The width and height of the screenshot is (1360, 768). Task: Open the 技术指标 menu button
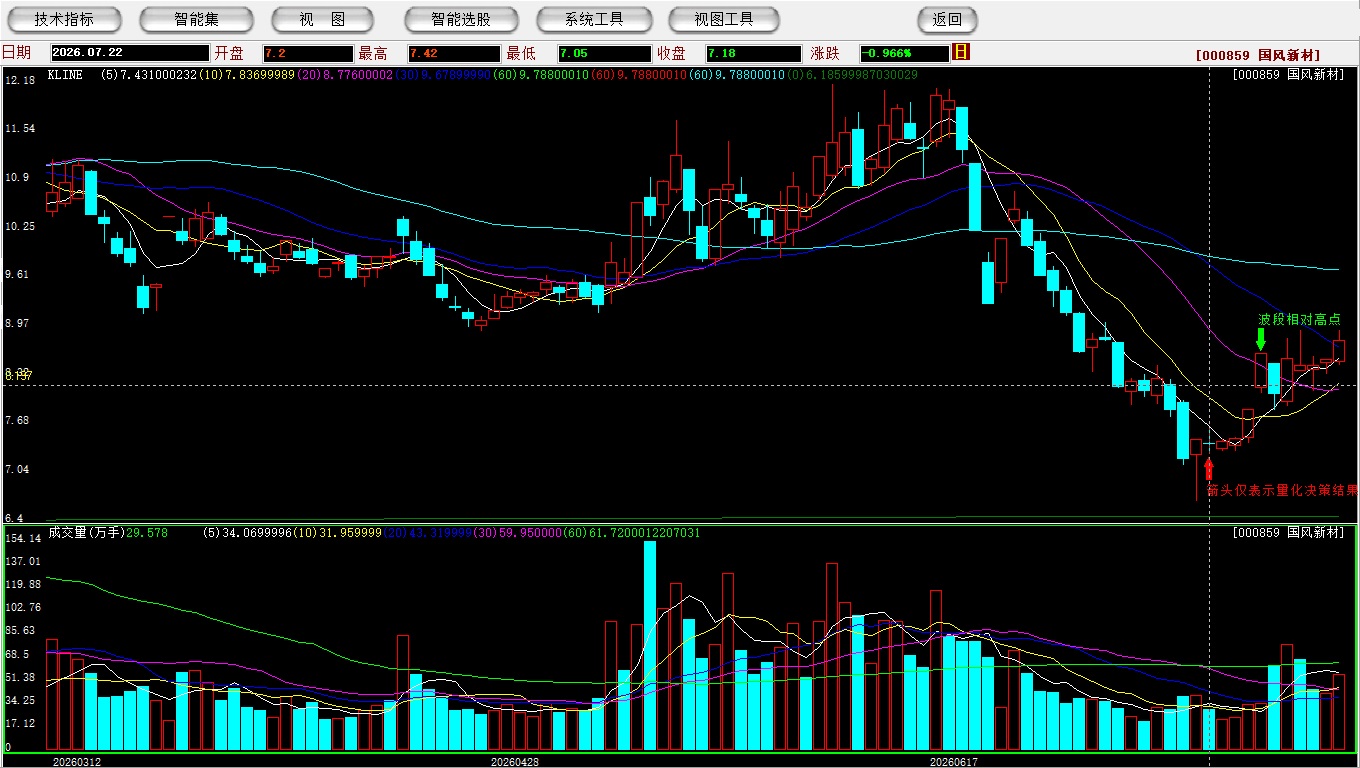click(x=65, y=19)
